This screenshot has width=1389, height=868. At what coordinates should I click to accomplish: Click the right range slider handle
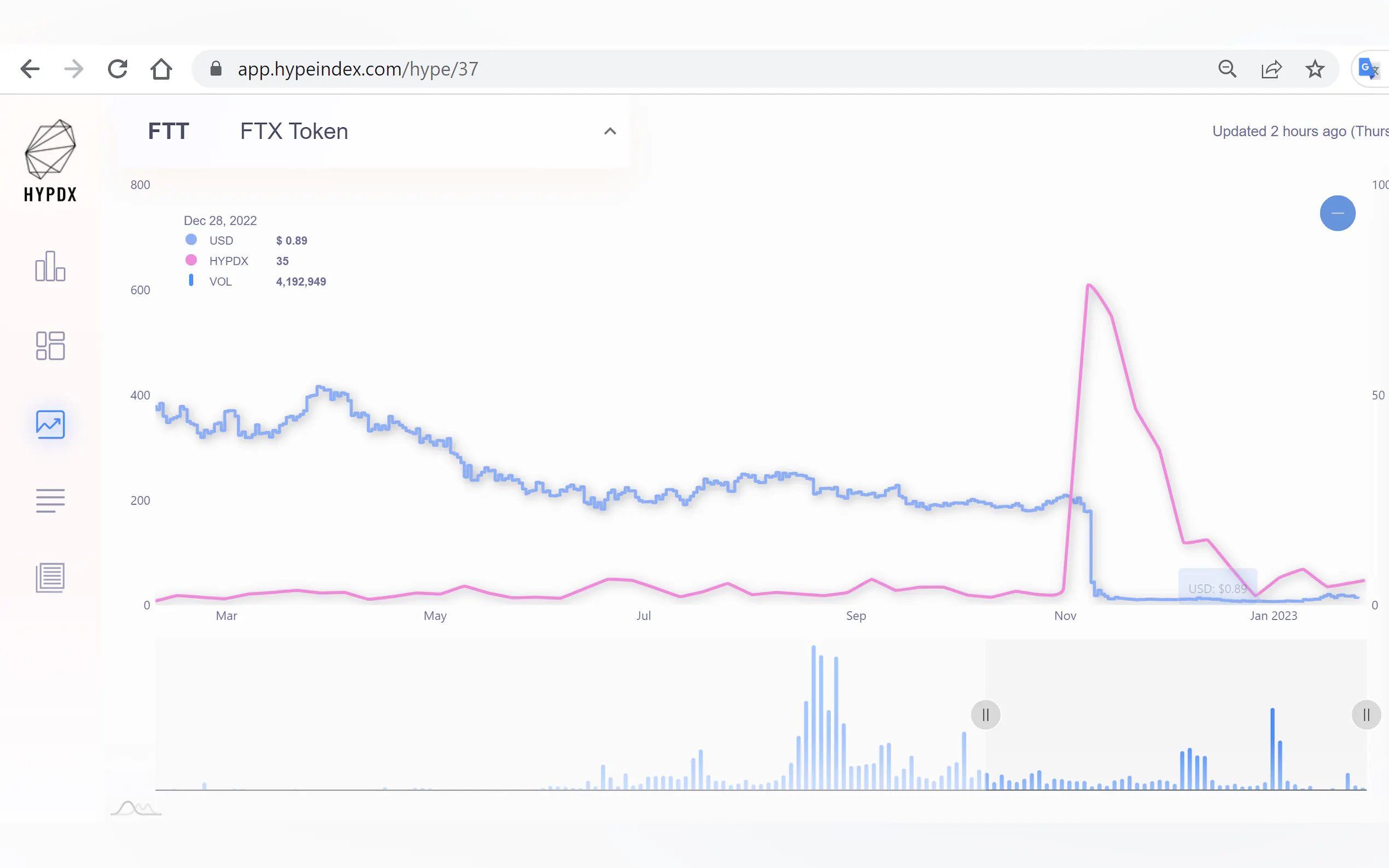click(1366, 715)
